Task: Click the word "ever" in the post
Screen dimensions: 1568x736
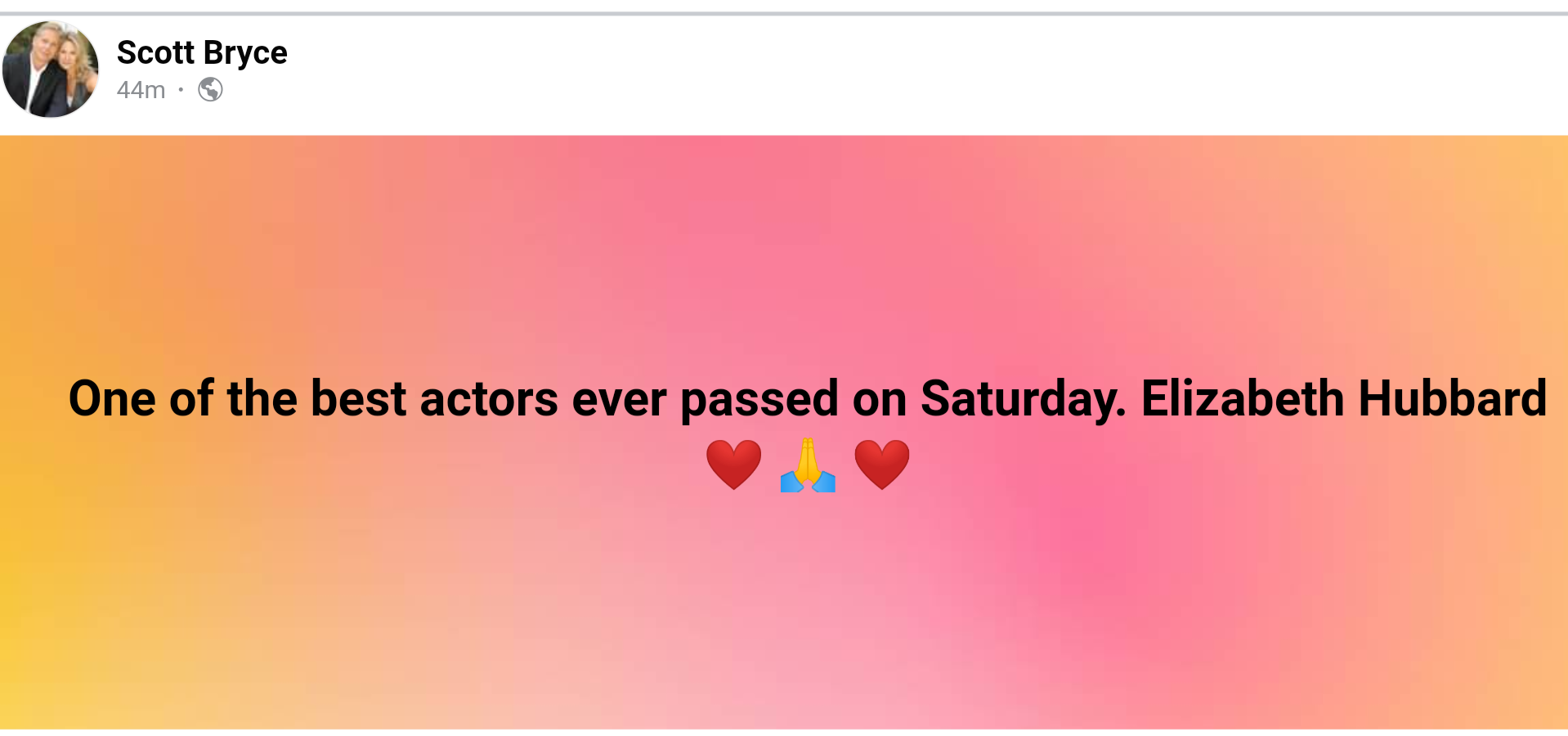Action: (x=619, y=399)
